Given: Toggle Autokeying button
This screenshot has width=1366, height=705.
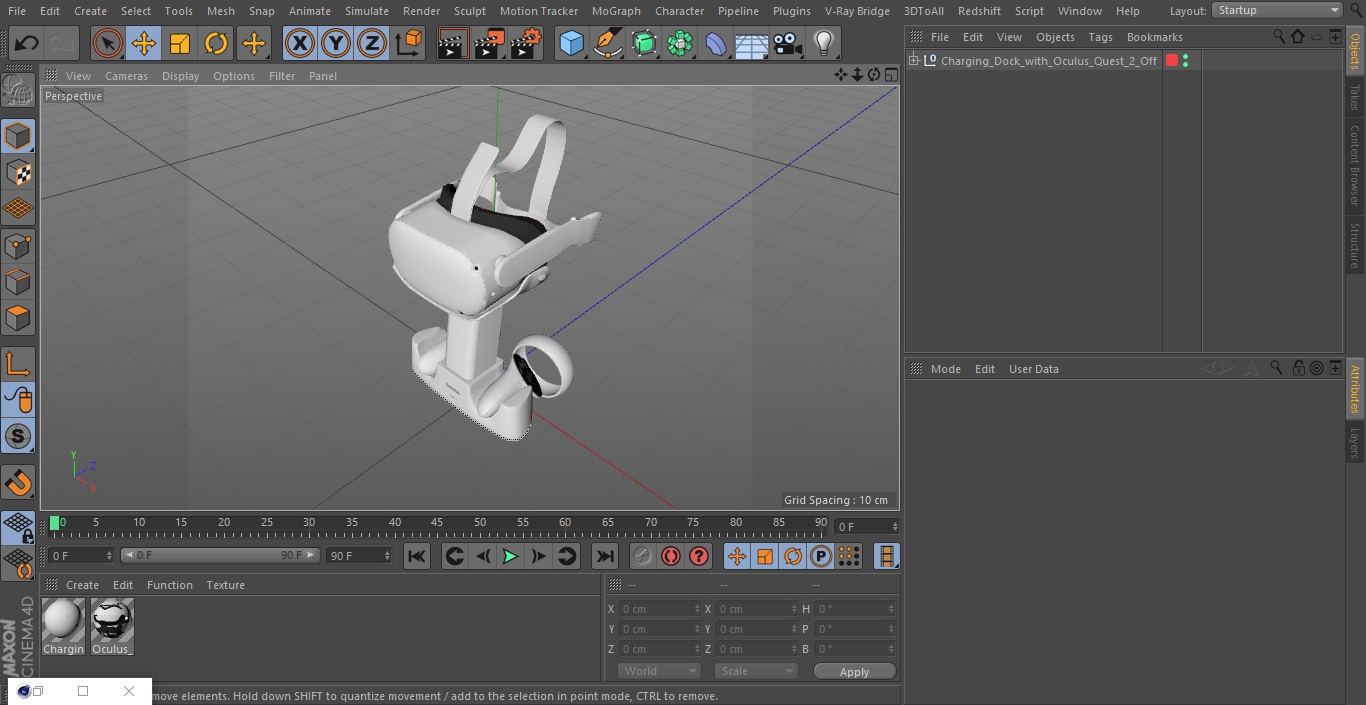Looking at the screenshot, I should [x=671, y=556].
